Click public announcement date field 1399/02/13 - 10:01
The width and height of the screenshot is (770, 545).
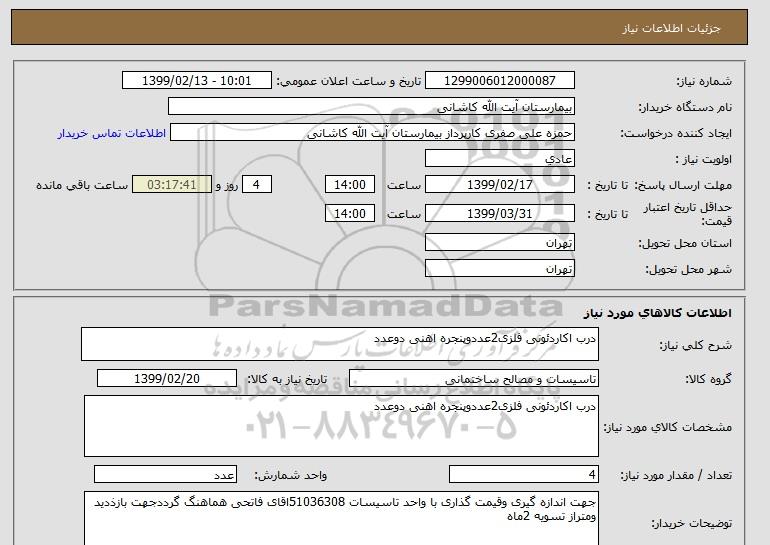click(196, 81)
